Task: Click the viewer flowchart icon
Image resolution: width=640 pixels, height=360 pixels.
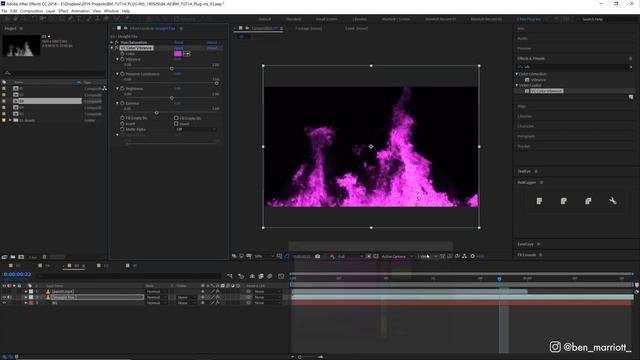Action: 464,256
